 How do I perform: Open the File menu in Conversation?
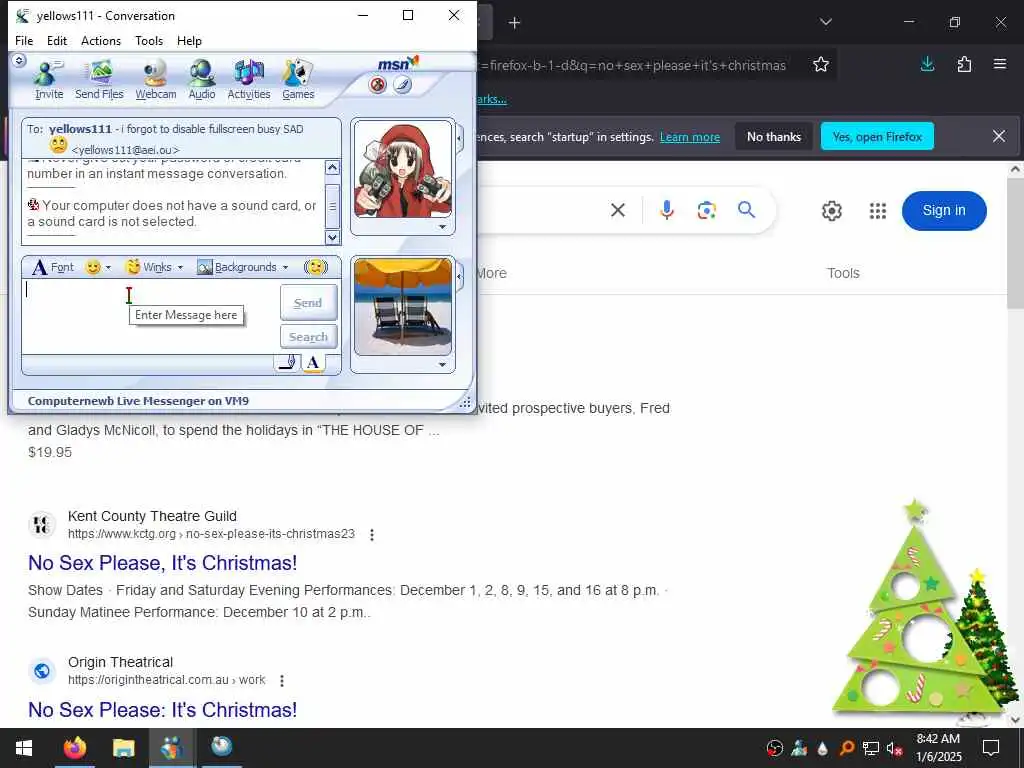pos(24,40)
